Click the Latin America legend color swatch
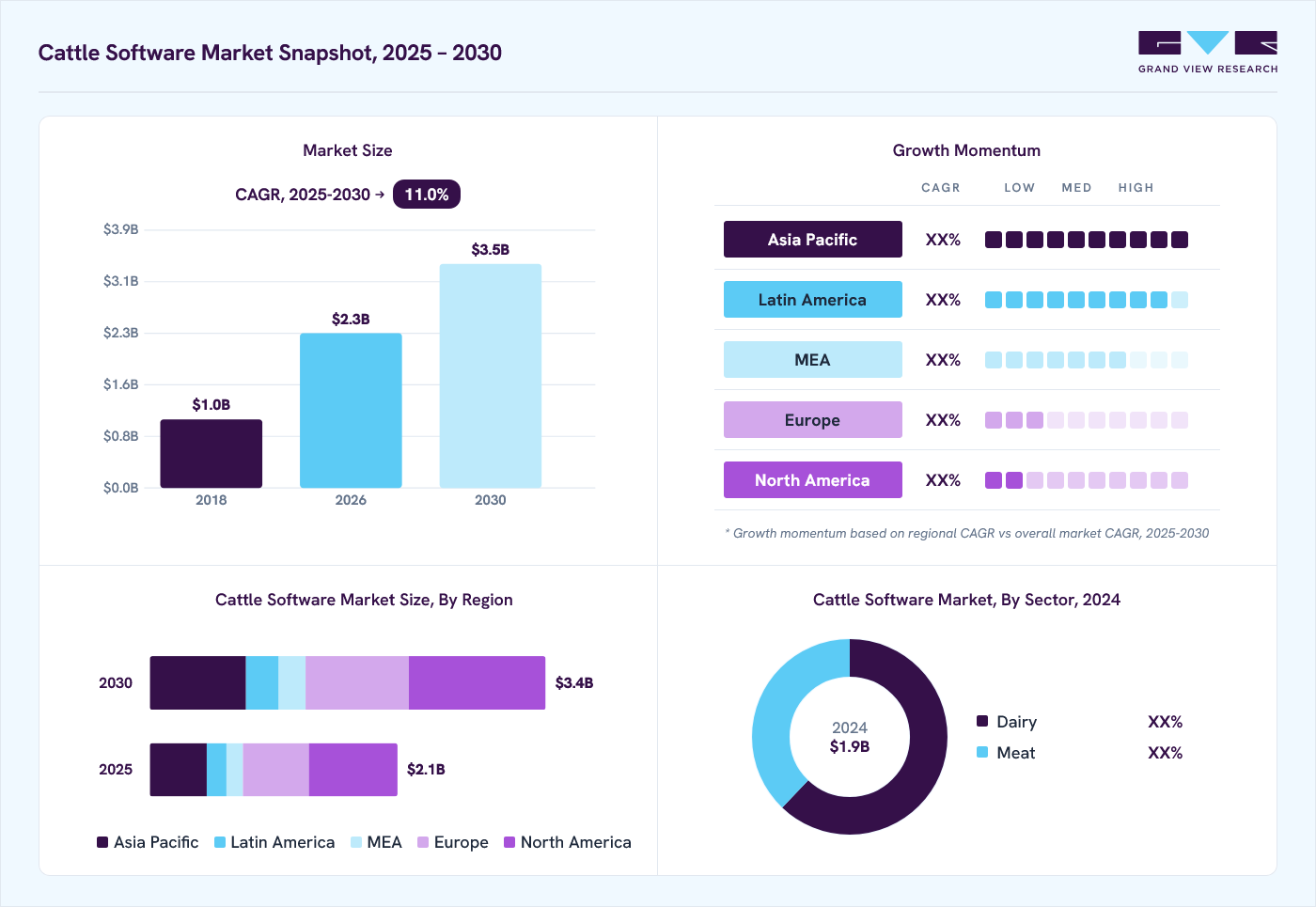Viewport: 1316px width, 907px height. coord(220,842)
